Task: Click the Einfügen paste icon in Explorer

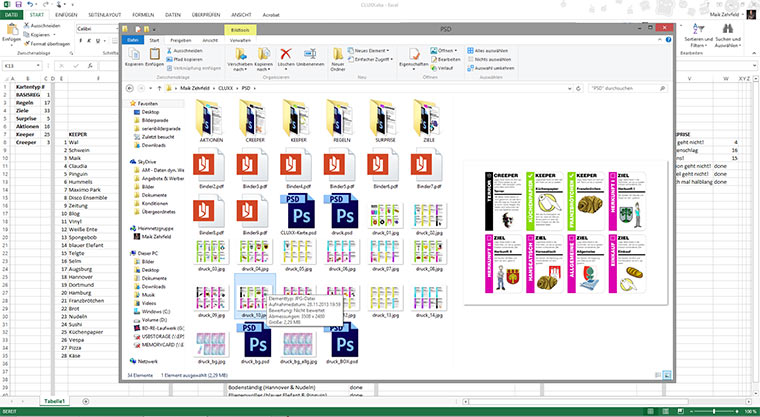Action: [x=153, y=54]
